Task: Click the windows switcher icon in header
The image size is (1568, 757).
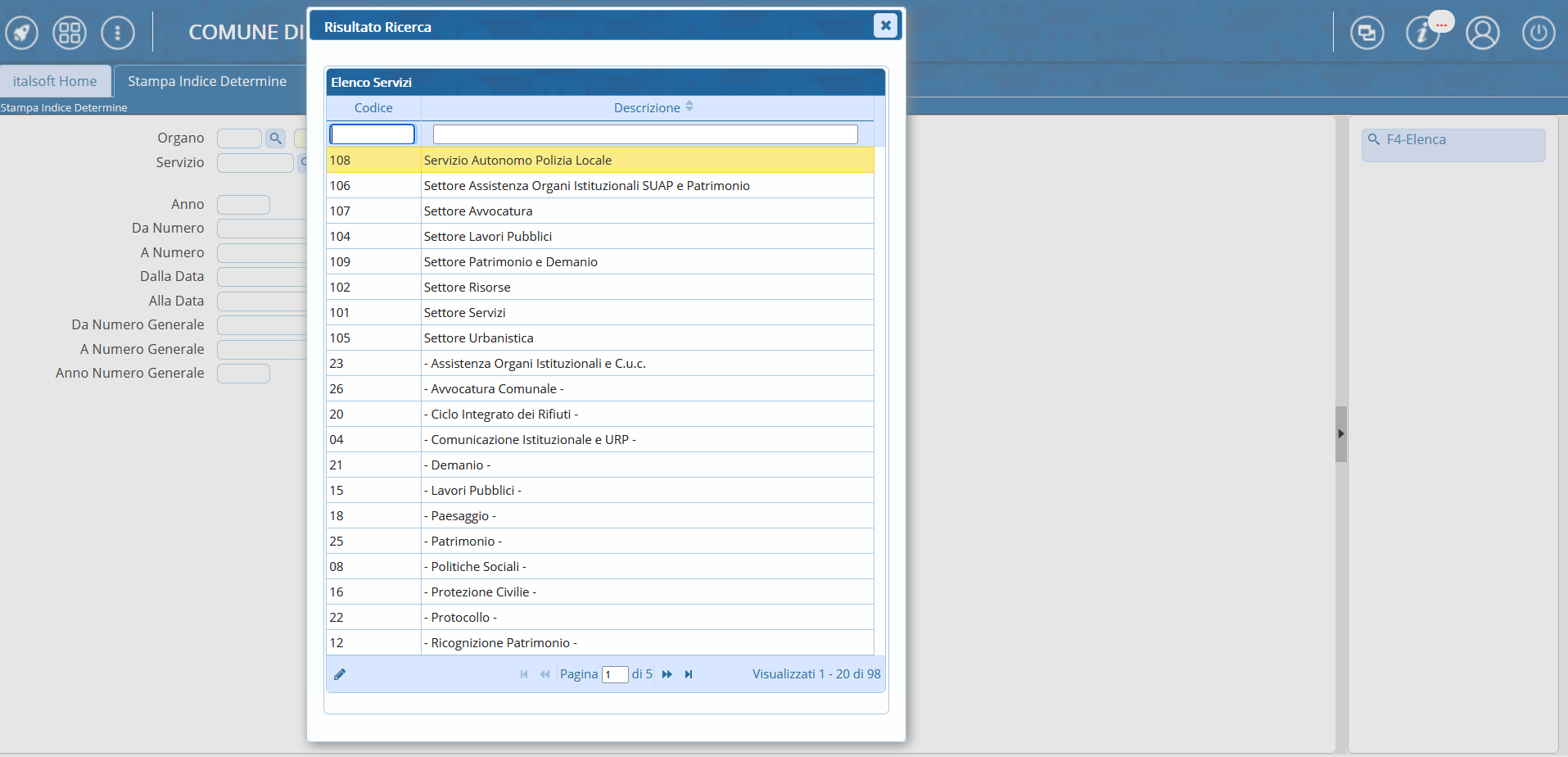Action: 1367,33
